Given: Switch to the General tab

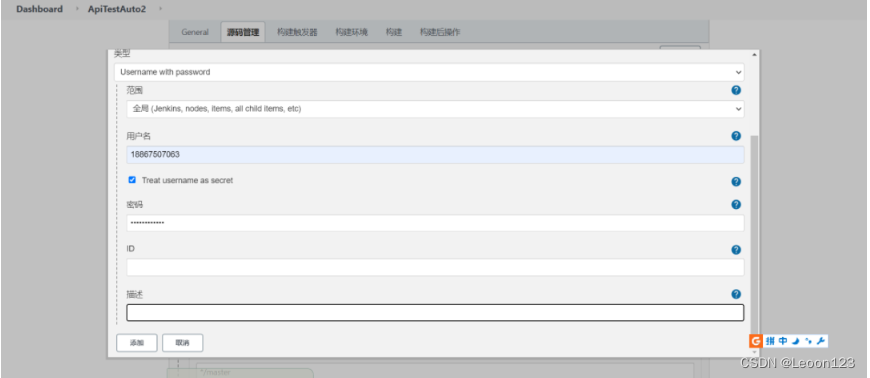Looking at the screenshot, I should tap(195, 32).
